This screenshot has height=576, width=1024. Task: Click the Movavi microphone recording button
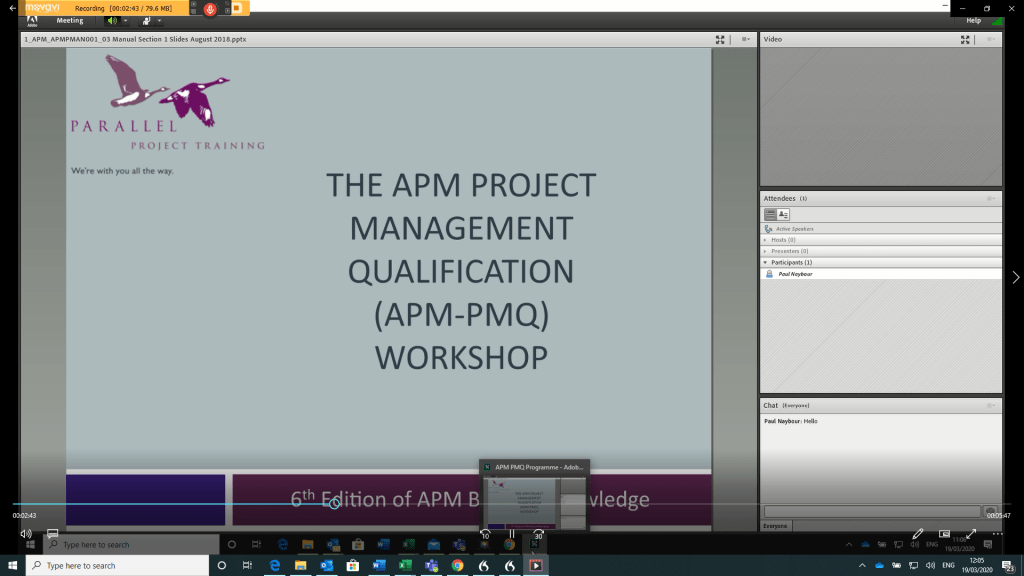coord(210,8)
